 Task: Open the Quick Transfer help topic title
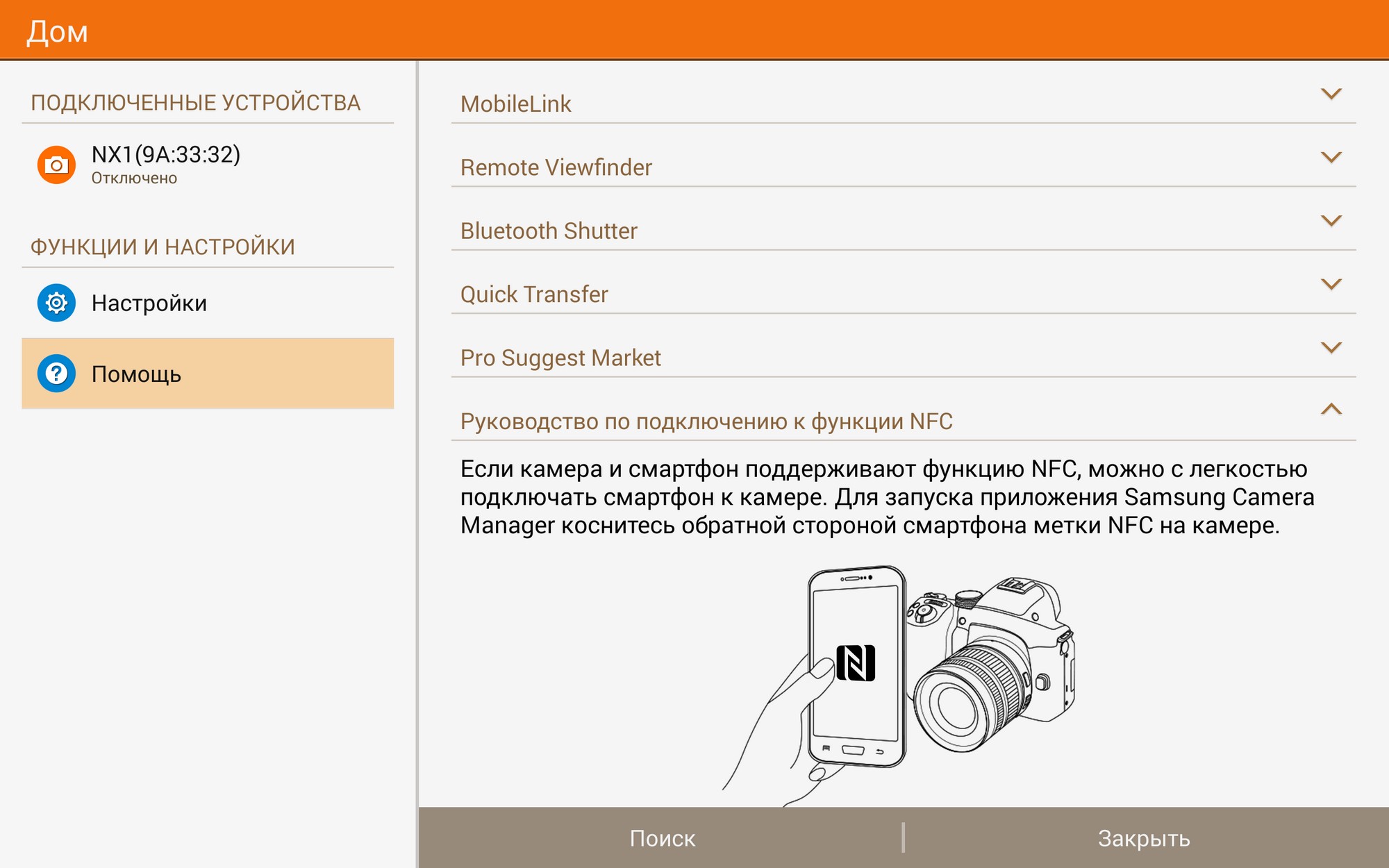tap(534, 294)
